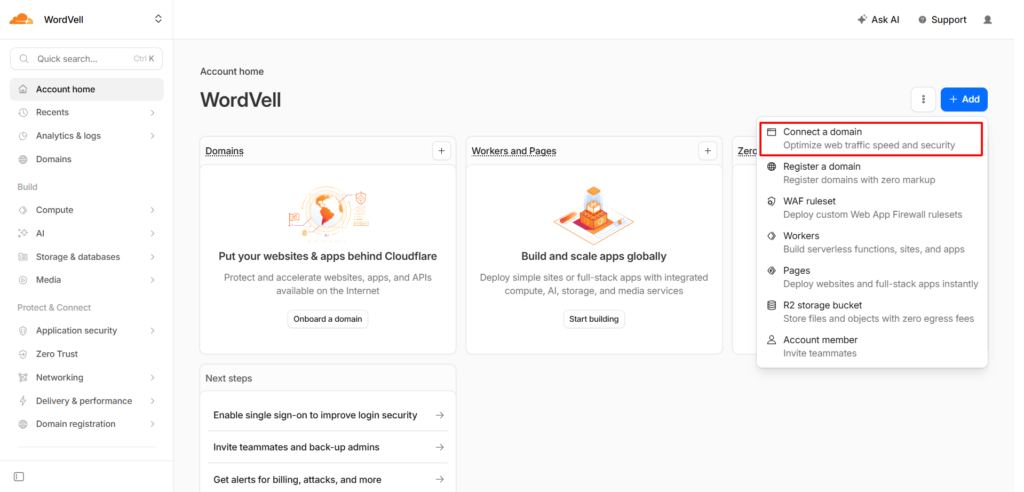
Task: Click the AI sparkle icon in sidebar
Action: [23, 233]
